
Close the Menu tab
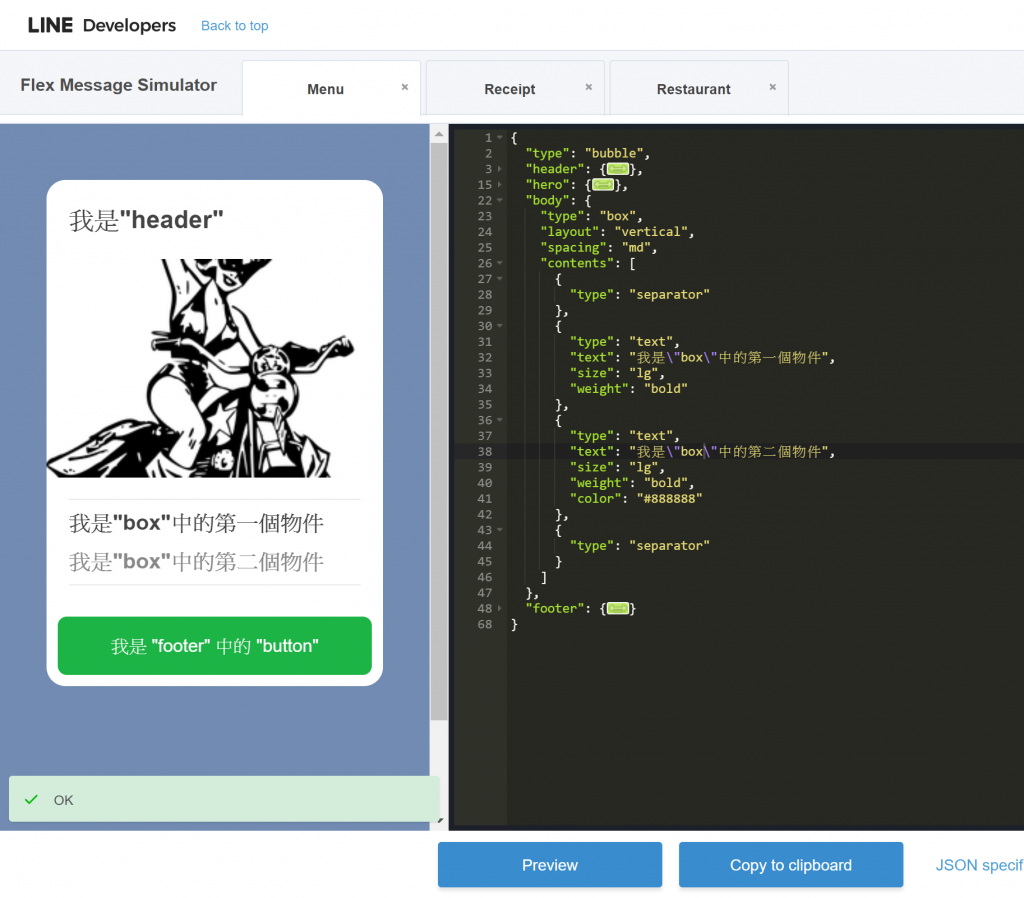[x=405, y=87]
